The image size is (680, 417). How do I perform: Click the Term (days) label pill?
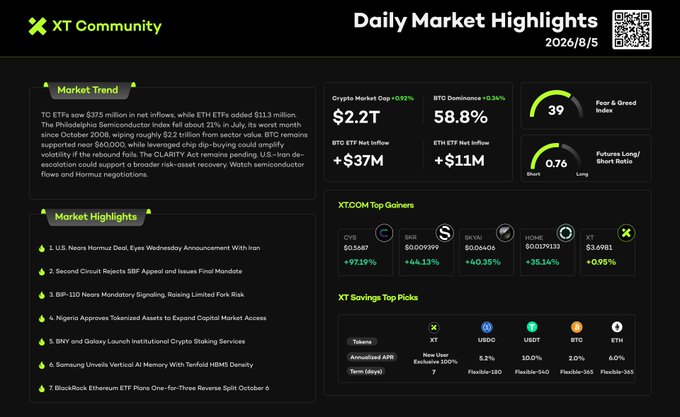click(366, 371)
